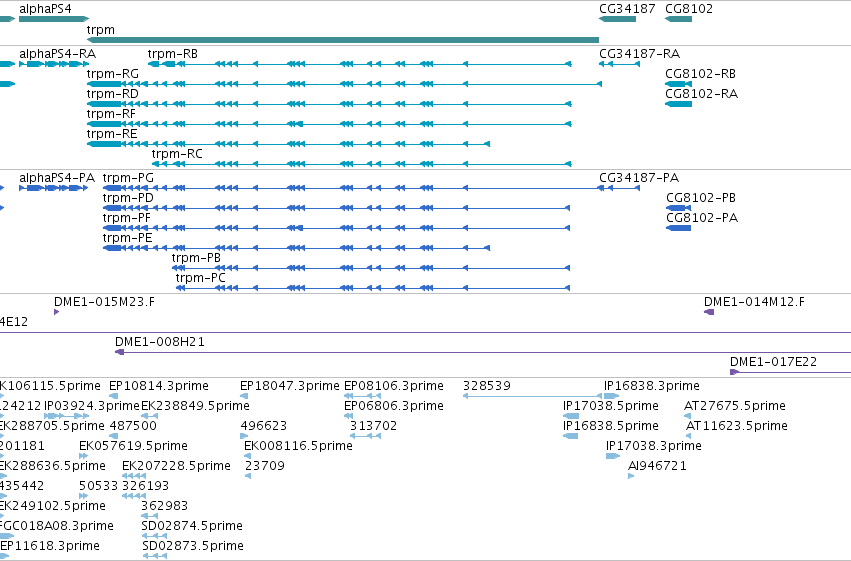Select the 326193 feature label

145,487
